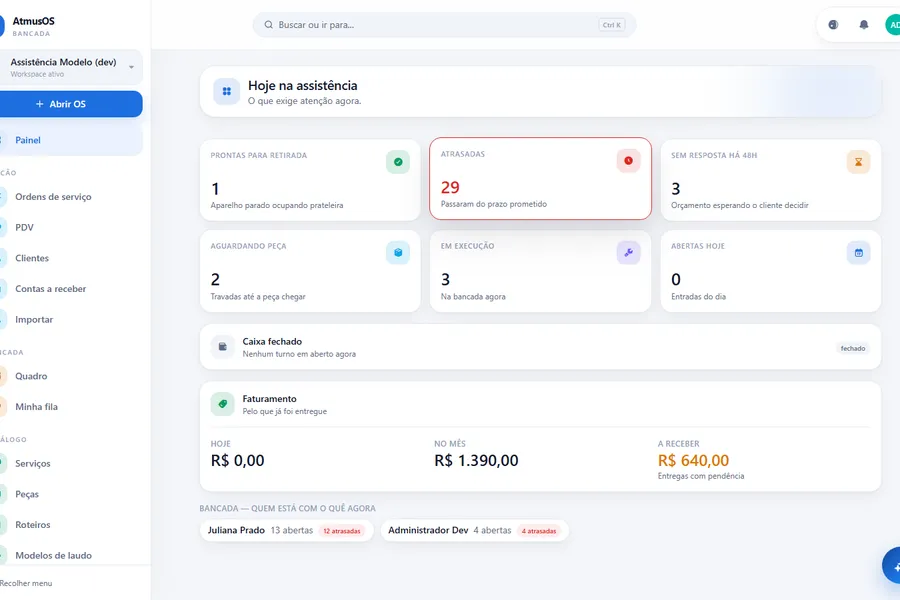900x600 pixels.
Task: Click the R$ 640,00 a receber value
Action: click(693, 460)
